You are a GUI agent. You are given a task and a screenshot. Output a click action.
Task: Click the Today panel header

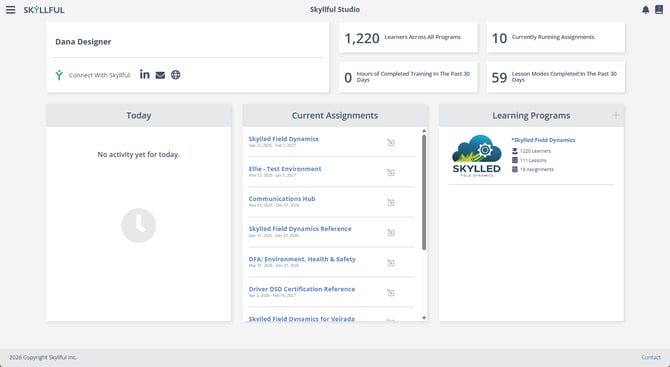pyautogui.click(x=138, y=115)
